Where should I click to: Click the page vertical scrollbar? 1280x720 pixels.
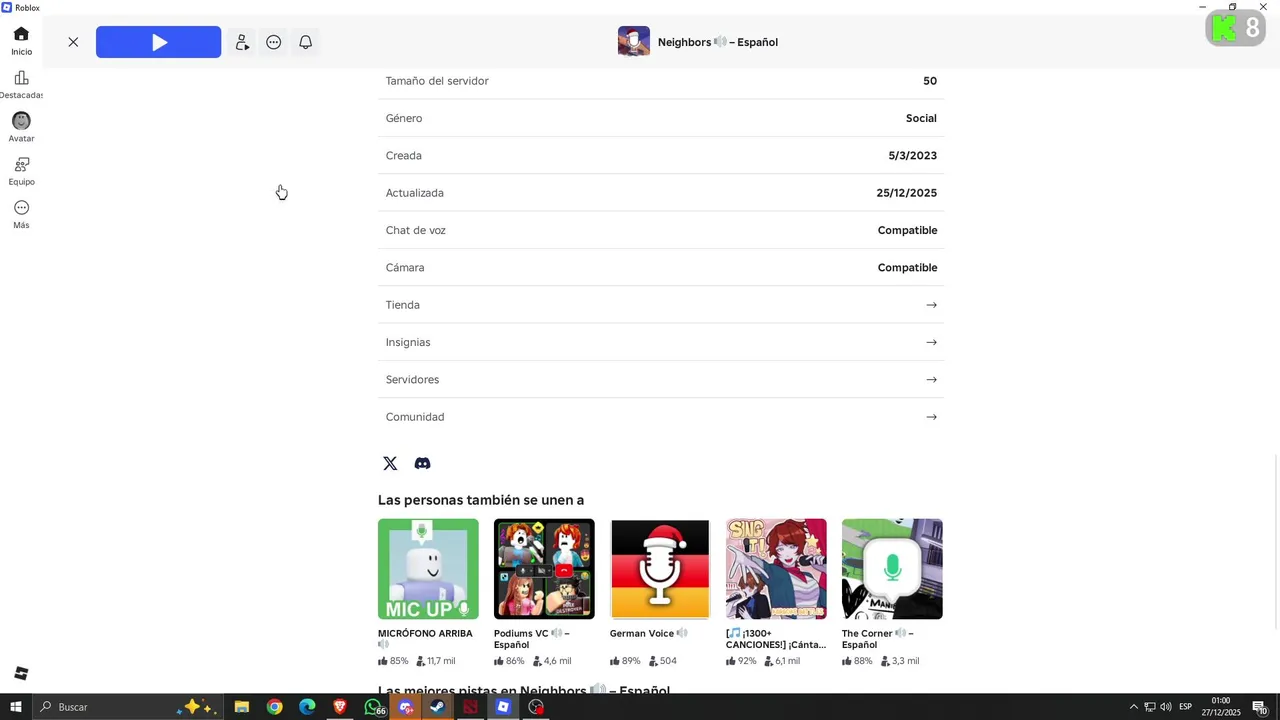(1276, 541)
